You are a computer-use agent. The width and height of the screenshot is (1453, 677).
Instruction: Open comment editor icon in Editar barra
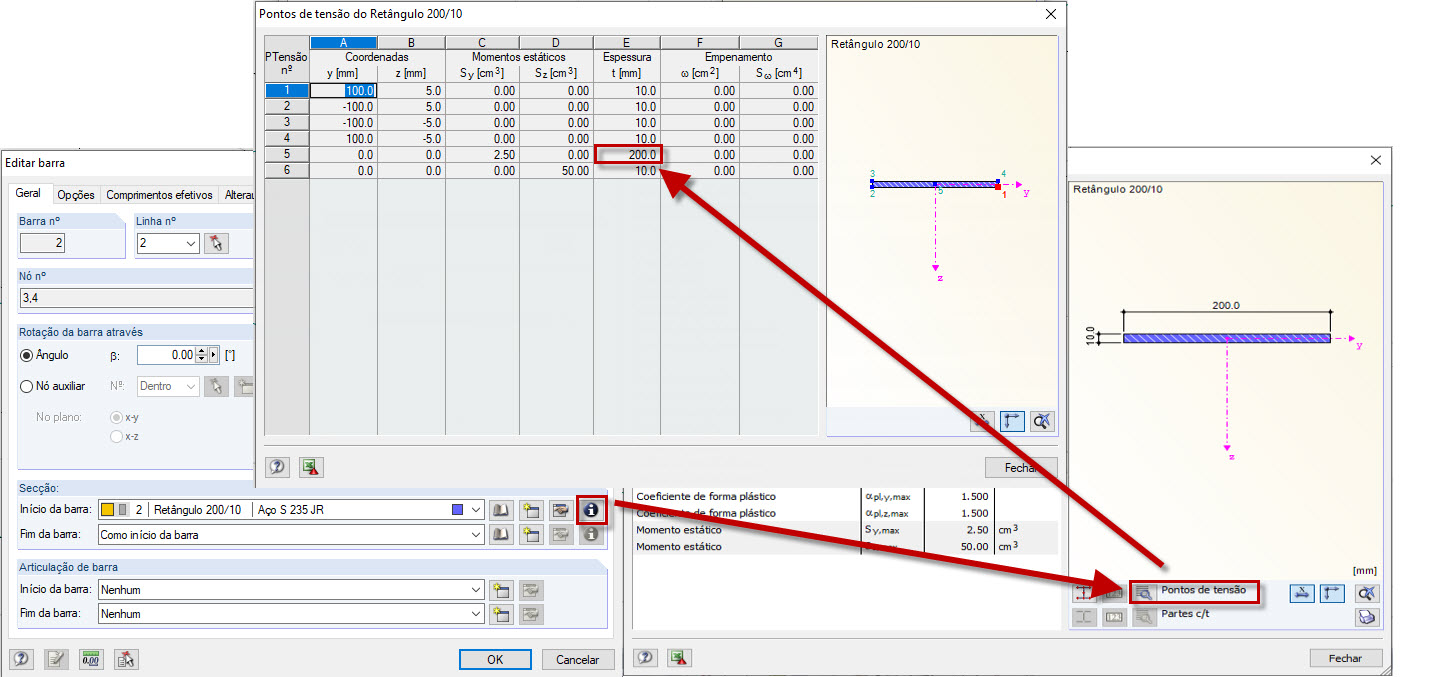click(x=56, y=659)
